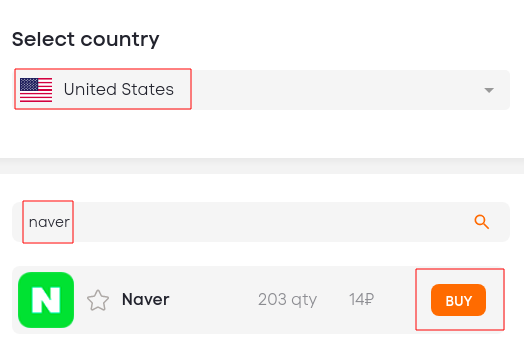The width and height of the screenshot is (524, 360).
Task: Click the United States country name text
Action: click(x=119, y=90)
